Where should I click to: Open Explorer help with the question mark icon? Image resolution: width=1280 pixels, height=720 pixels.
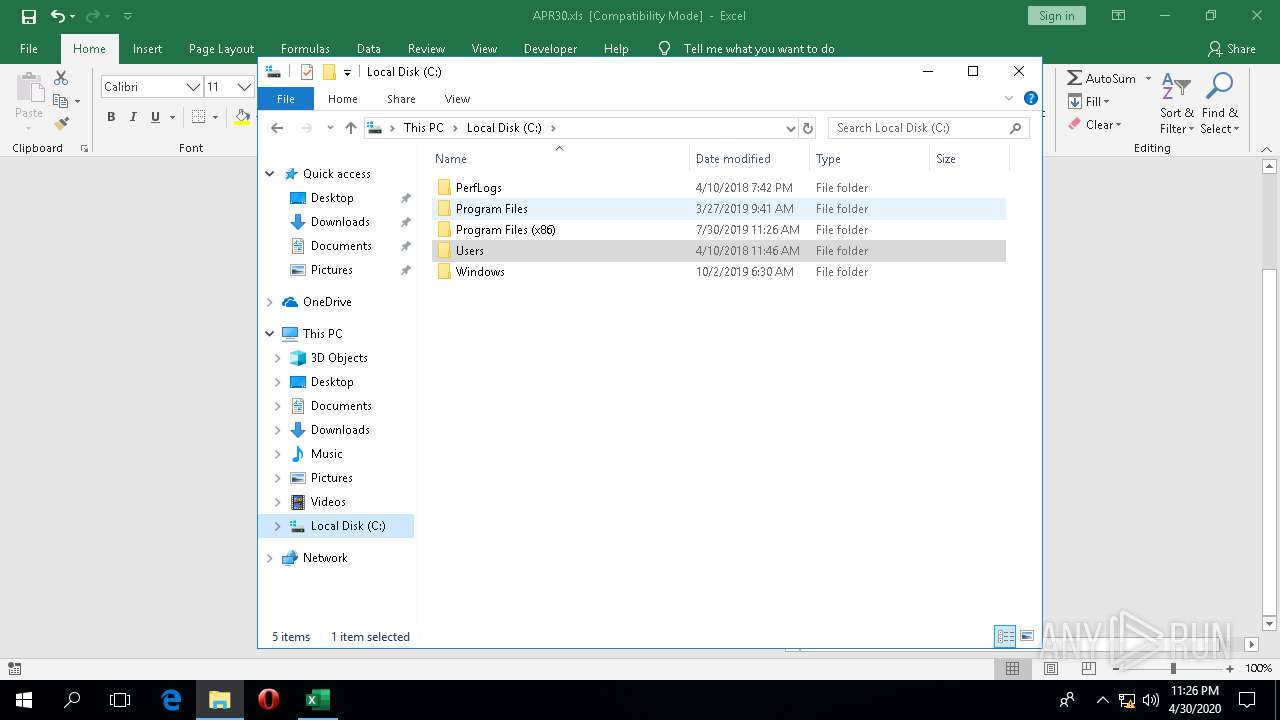[1031, 99]
